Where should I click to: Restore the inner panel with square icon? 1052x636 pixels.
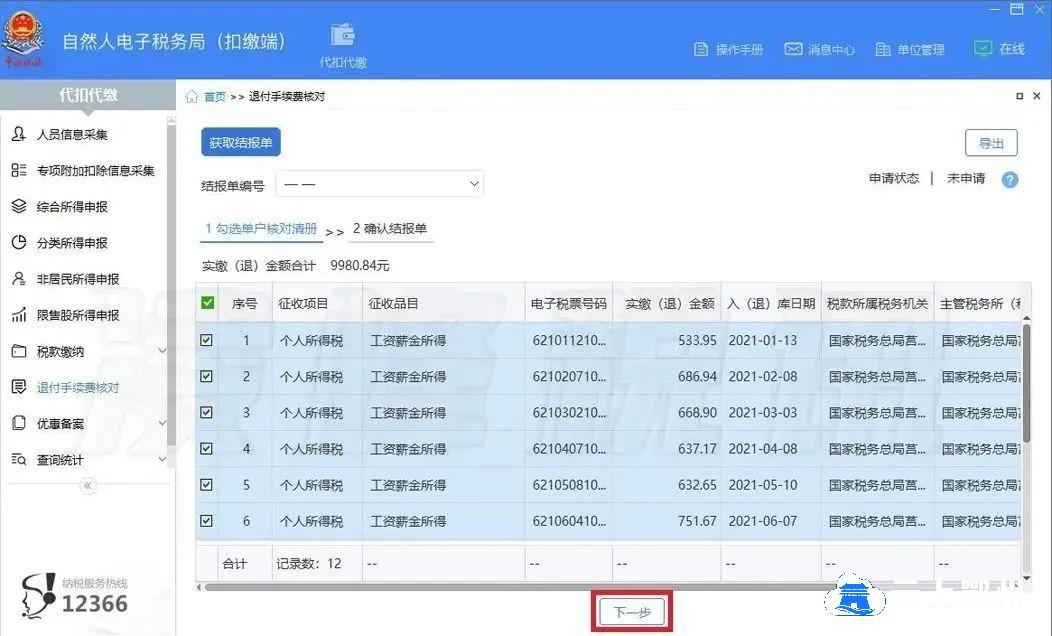point(1020,96)
